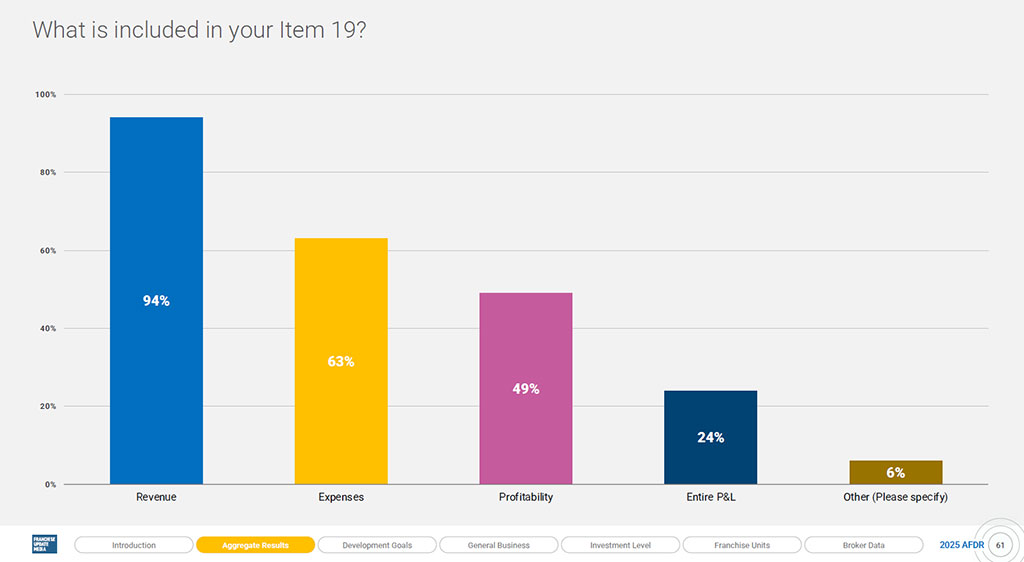1024x562 pixels.
Task: Select the yellow Expenses bar
Action: point(341,361)
